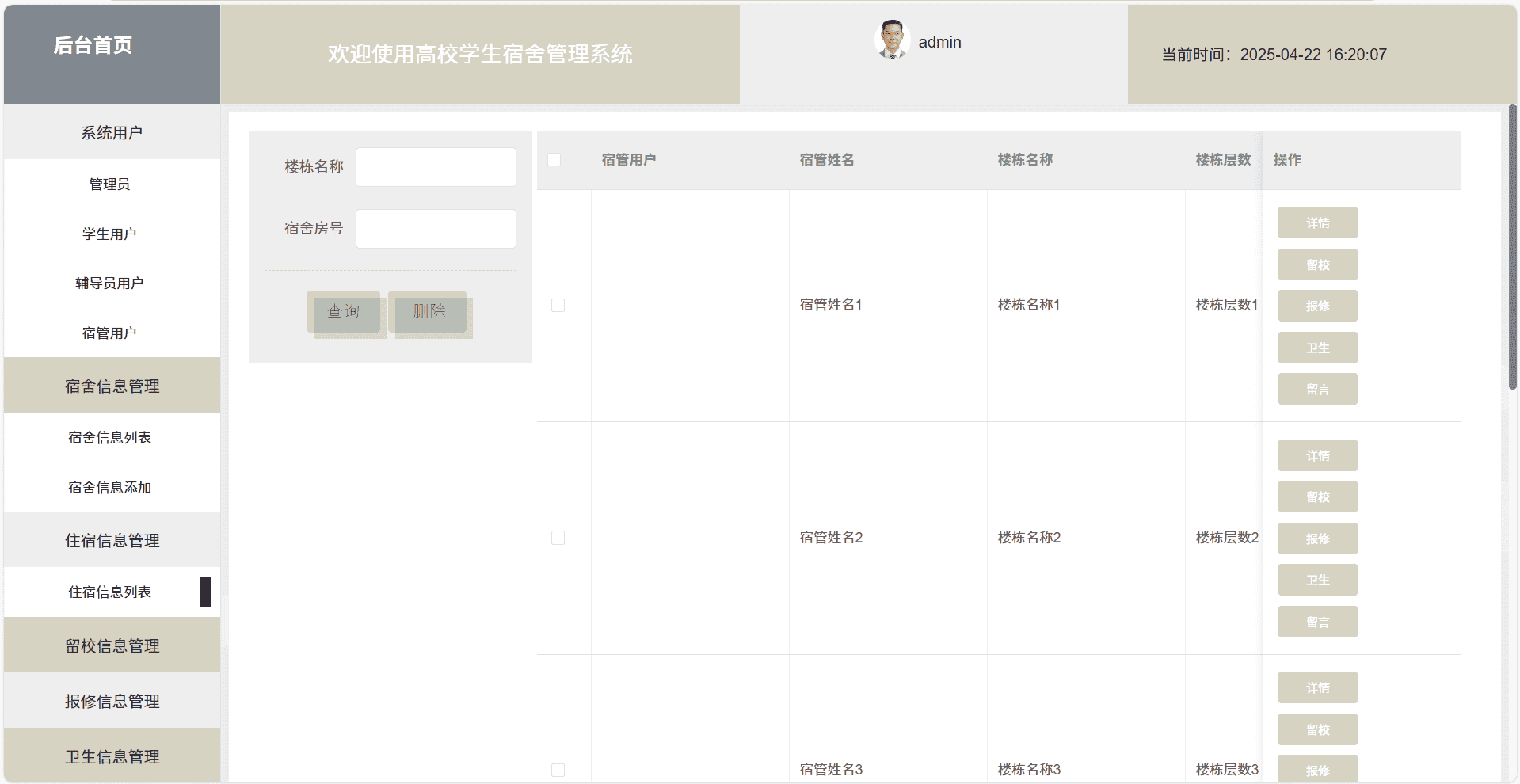
Task: Select the cell 楼栋层数3
Action: tap(1227, 770)
